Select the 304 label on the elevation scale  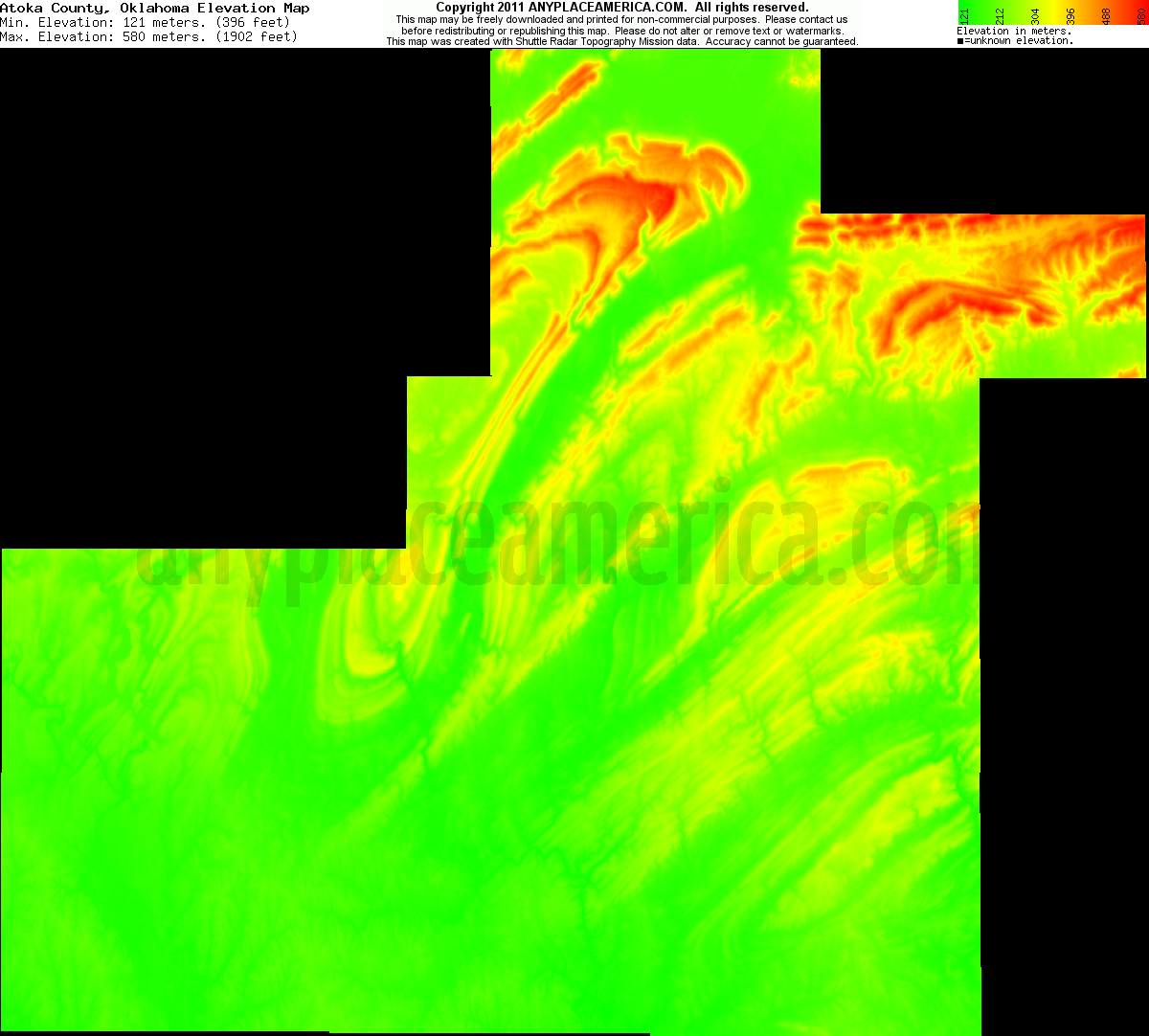click(1033, 16)
